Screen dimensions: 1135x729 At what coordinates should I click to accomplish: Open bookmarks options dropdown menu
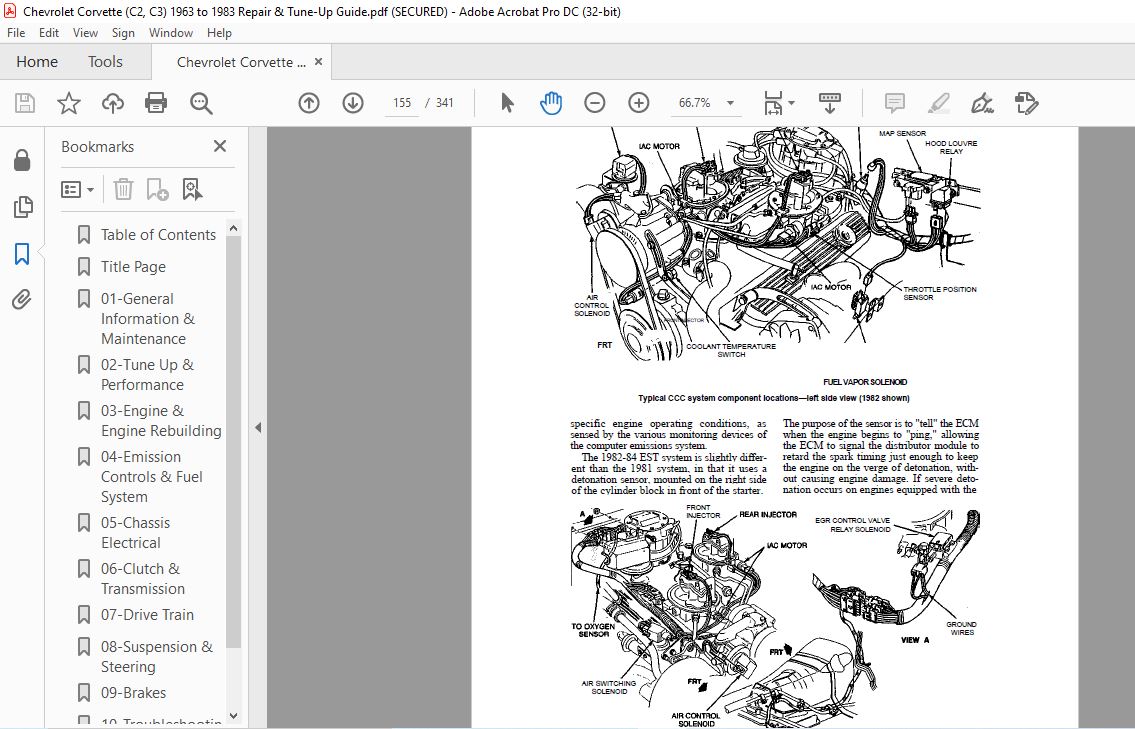[x=77, y=190]
